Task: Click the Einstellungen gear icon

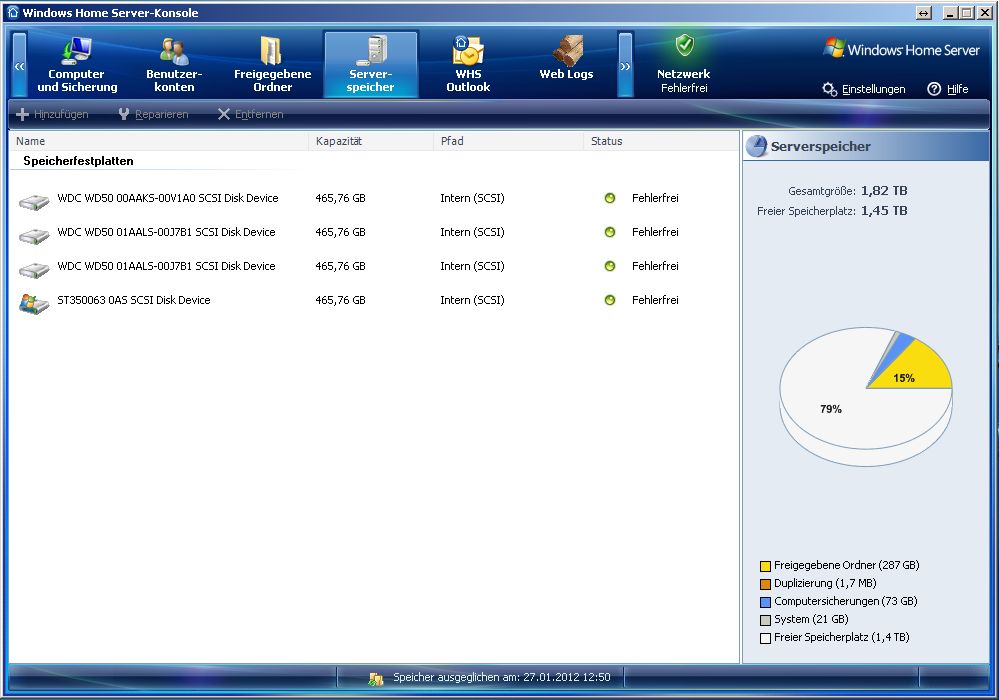Action: [x=830, y=89]
